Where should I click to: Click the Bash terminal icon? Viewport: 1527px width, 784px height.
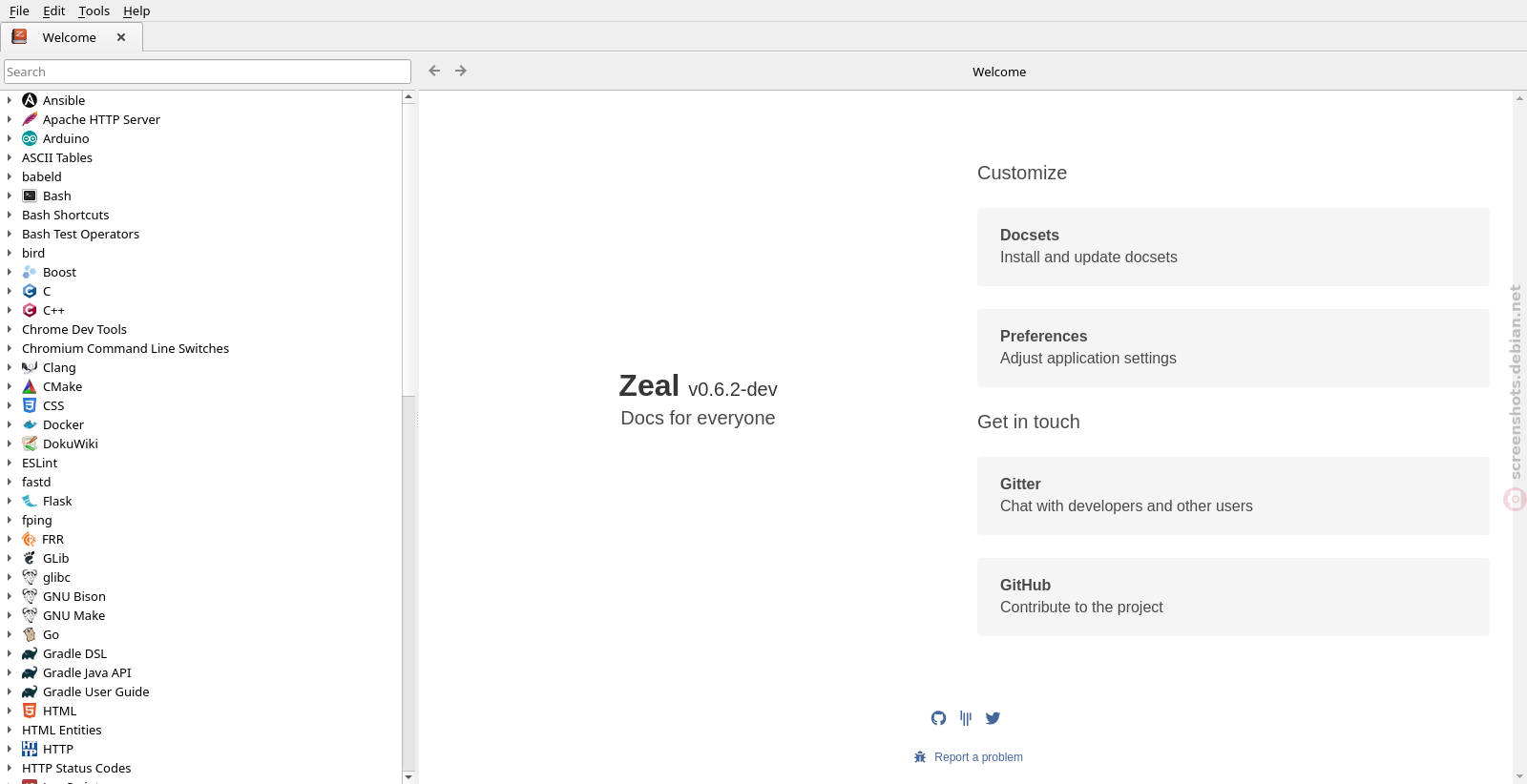30,196
